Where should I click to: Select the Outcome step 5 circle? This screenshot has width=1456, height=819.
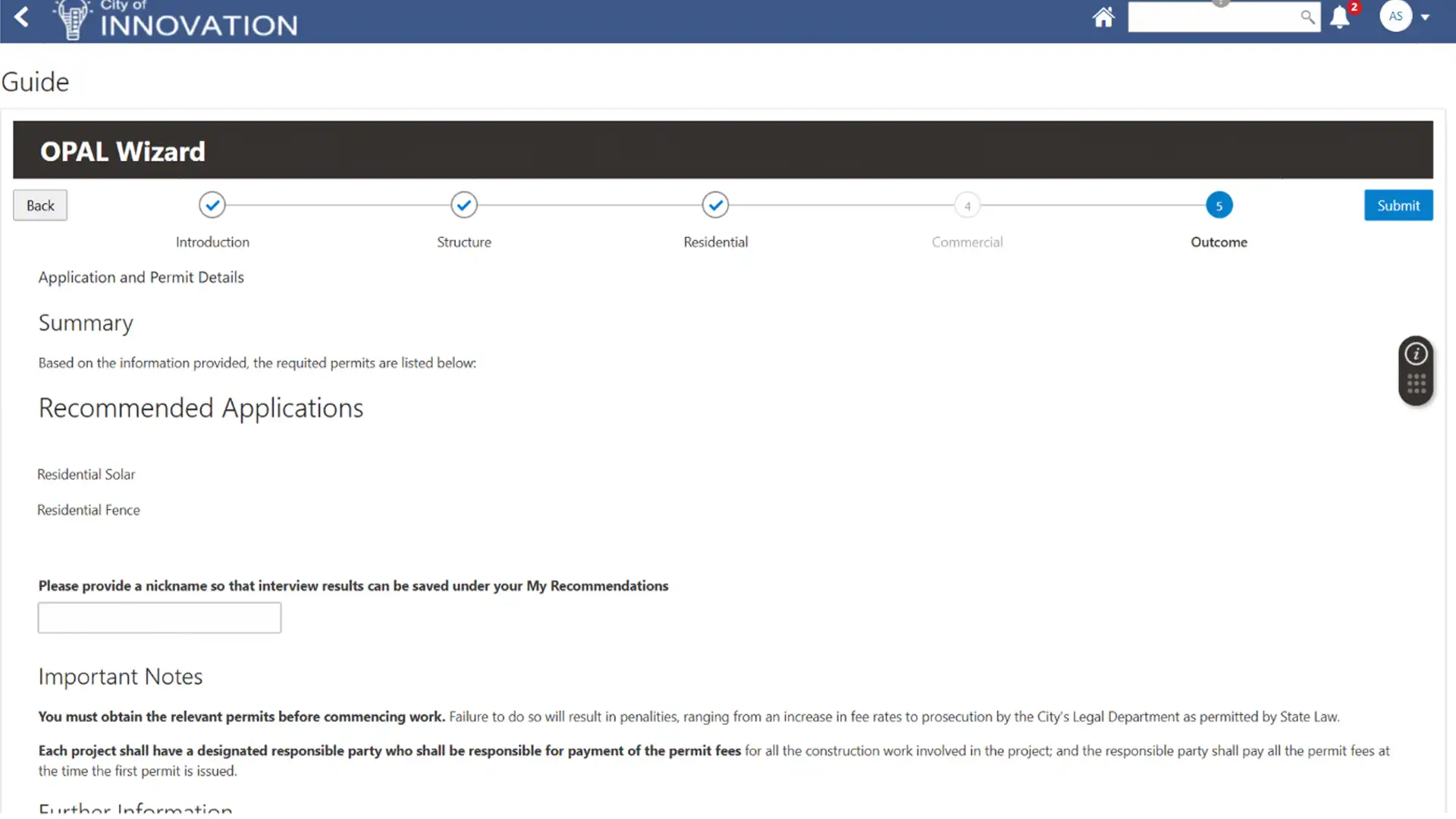(1219, 206)
